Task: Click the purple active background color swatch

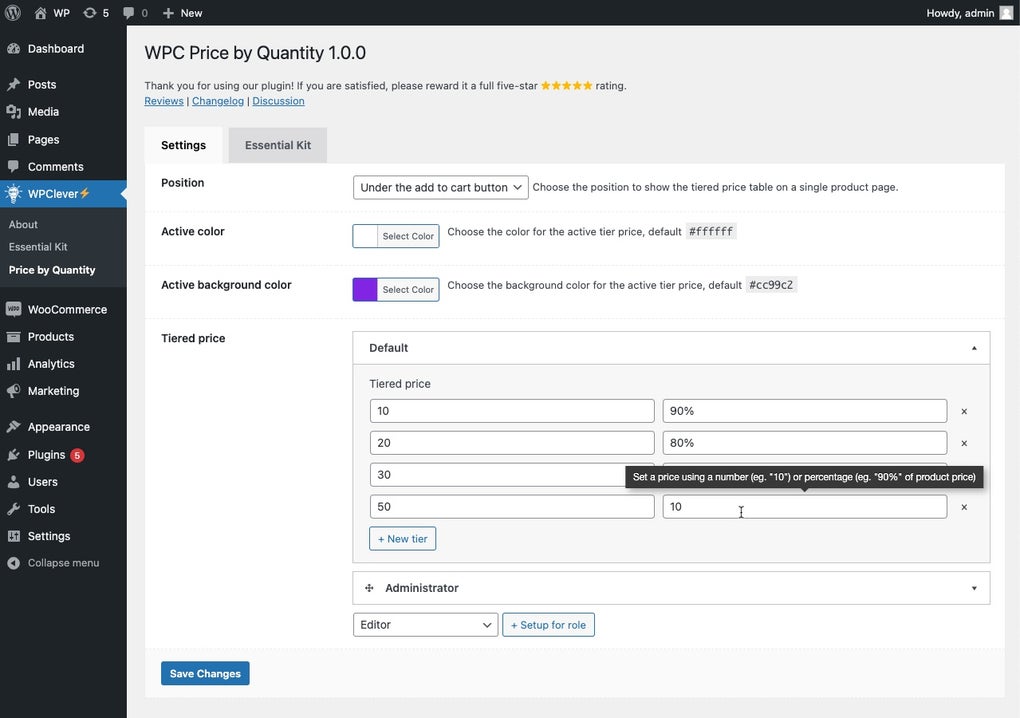Action: pos(365,289)
